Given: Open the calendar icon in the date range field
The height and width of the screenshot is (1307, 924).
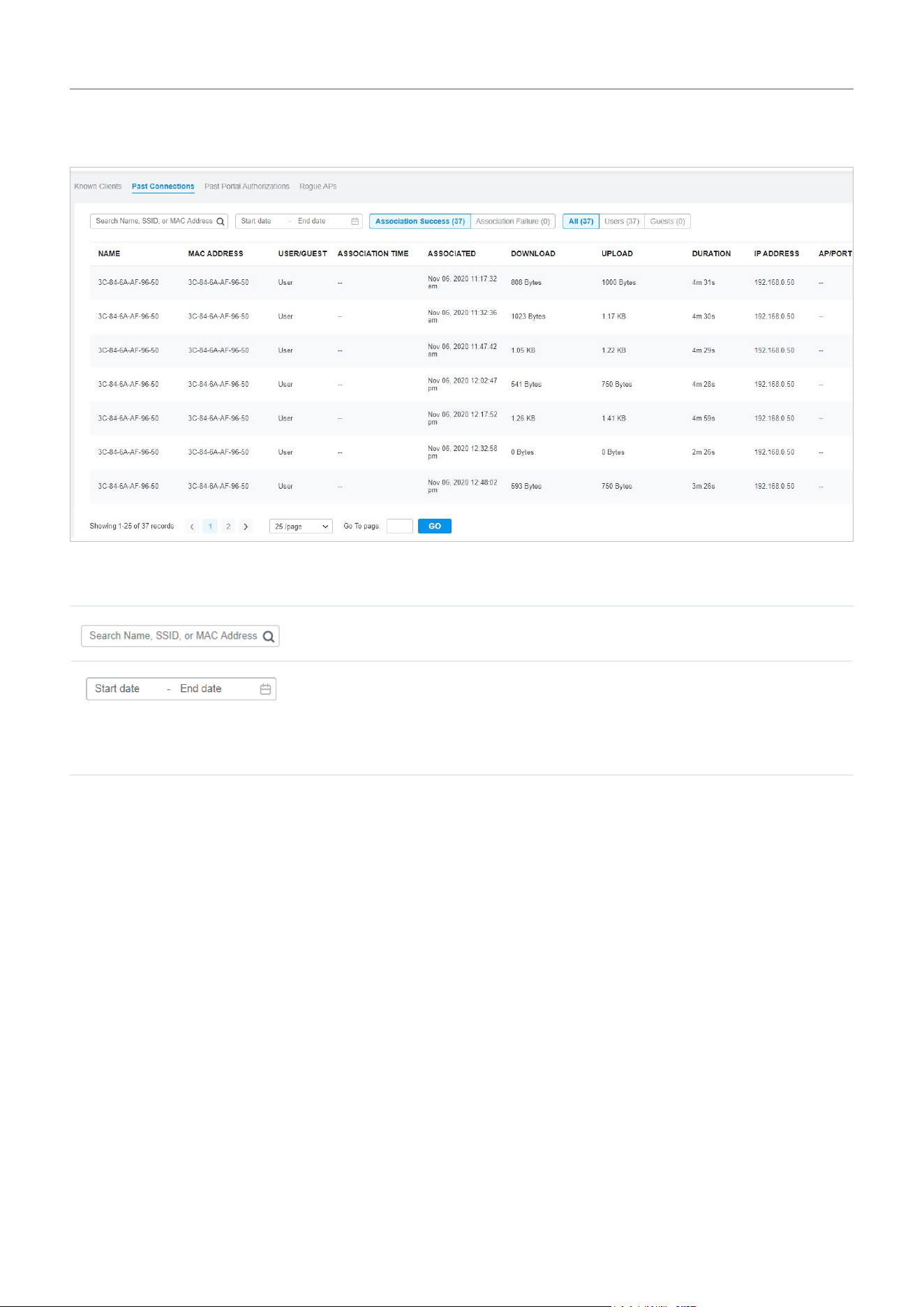Looking at the screenshot, I should (x=355, y=221).
